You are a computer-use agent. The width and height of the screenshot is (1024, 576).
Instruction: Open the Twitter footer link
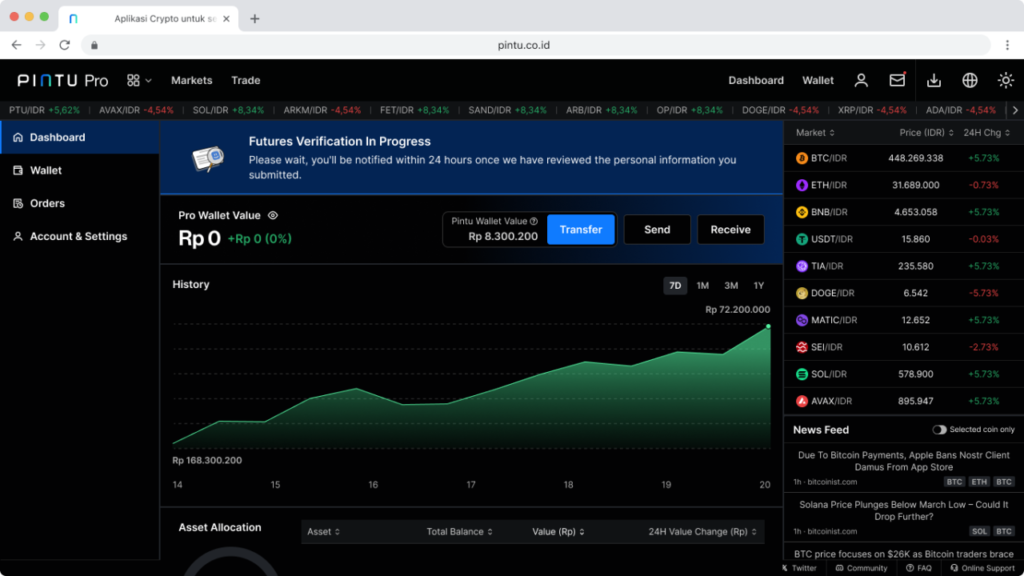point(799,568)
